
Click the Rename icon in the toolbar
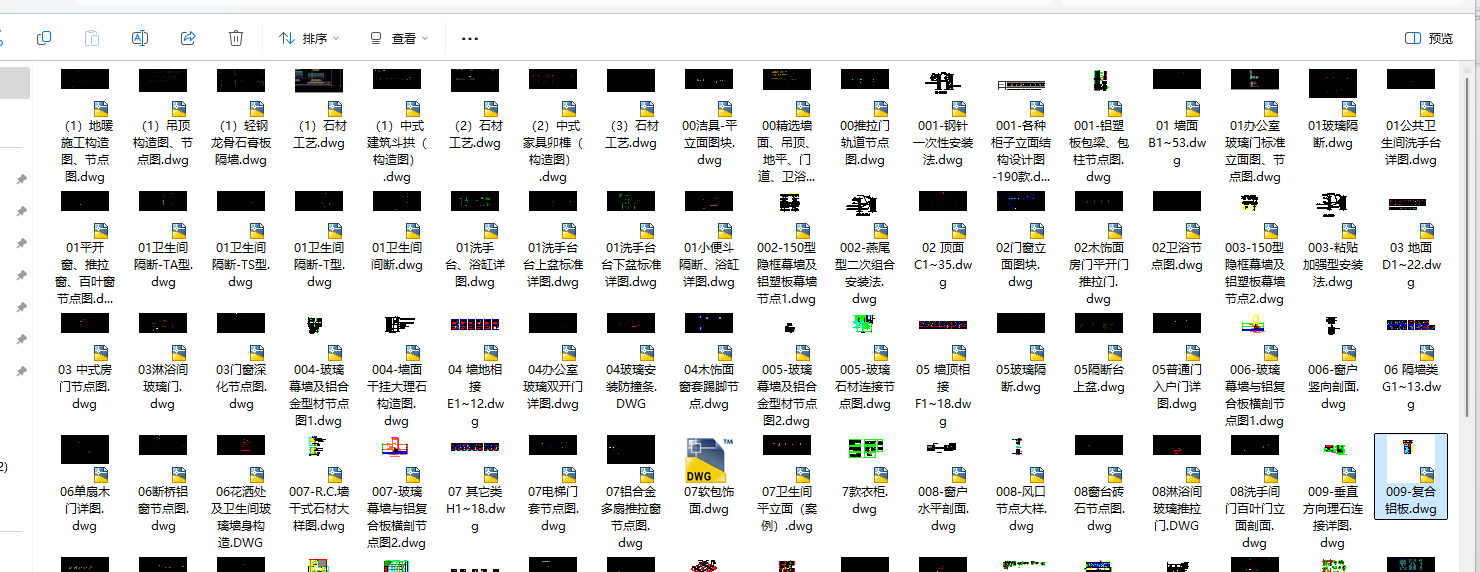[x=140, y=38]
